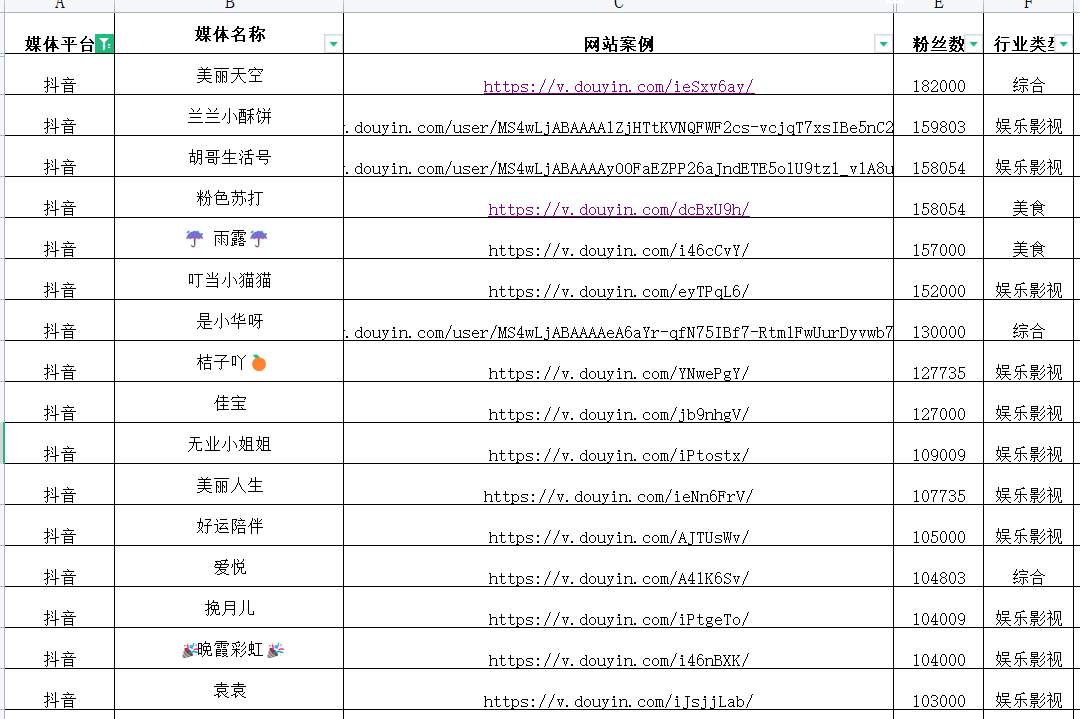Select the cell 美丽天空

pyautogui.click(x=229, y=75)
